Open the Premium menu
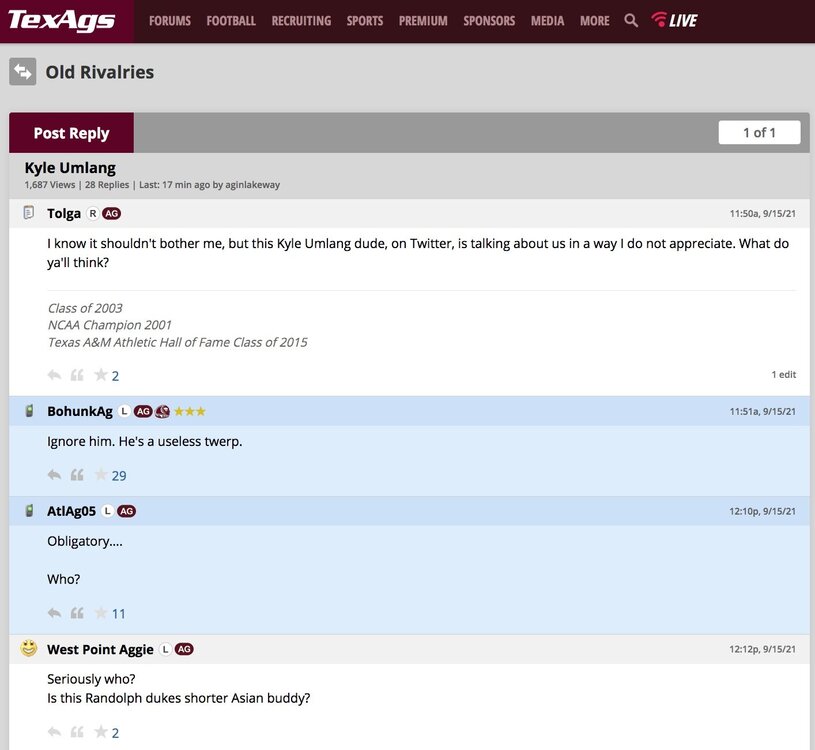 pos(423,20)
